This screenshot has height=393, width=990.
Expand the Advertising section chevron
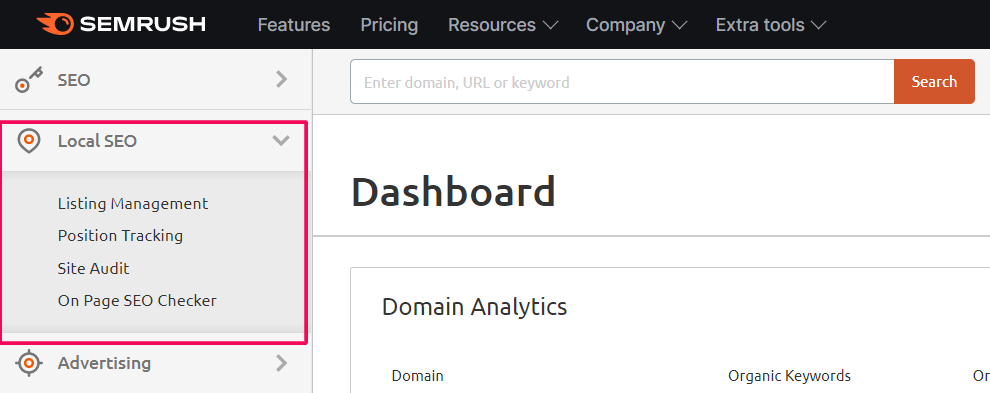point(282,363)
